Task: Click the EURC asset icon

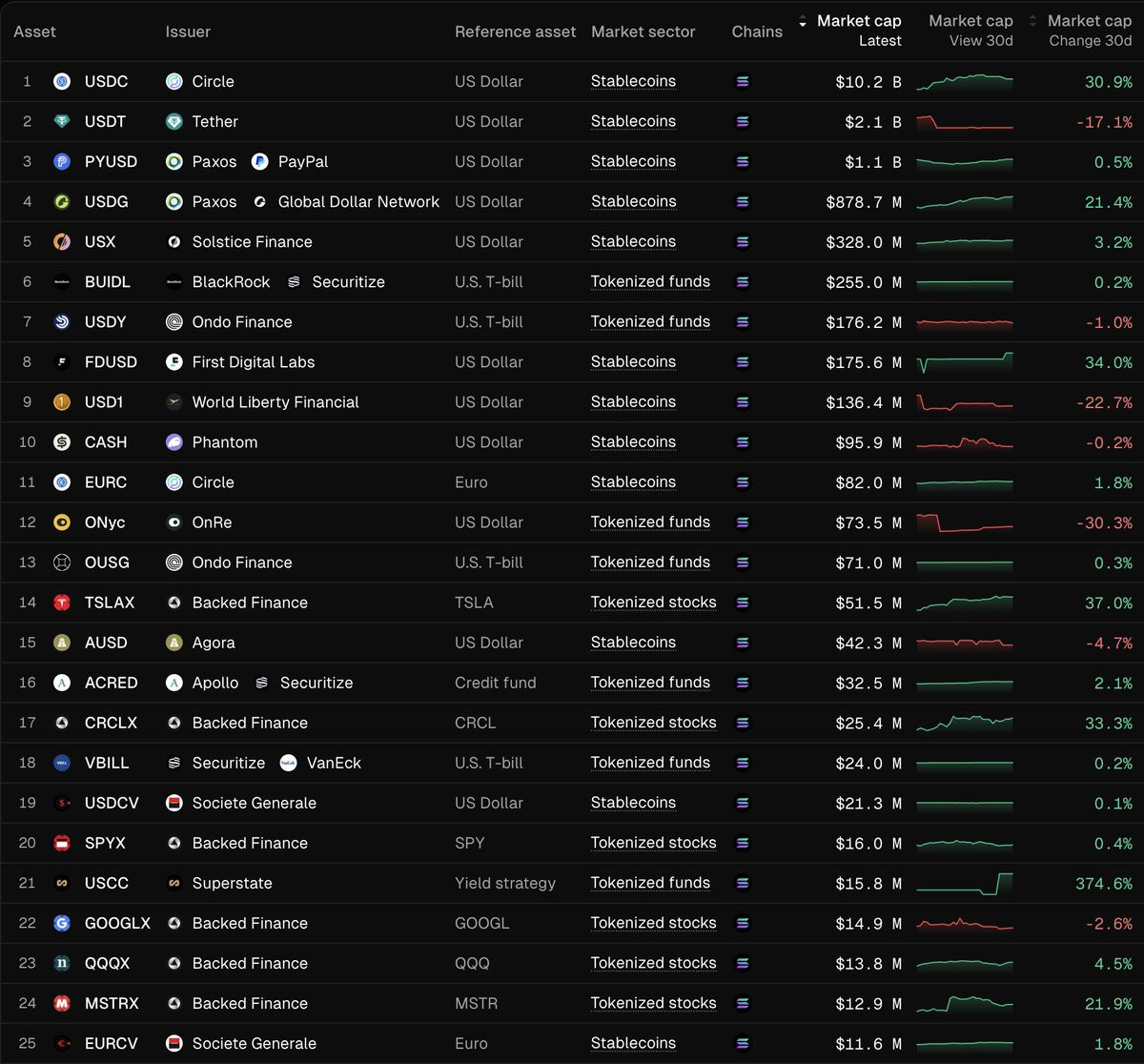Action: (62, 482)
